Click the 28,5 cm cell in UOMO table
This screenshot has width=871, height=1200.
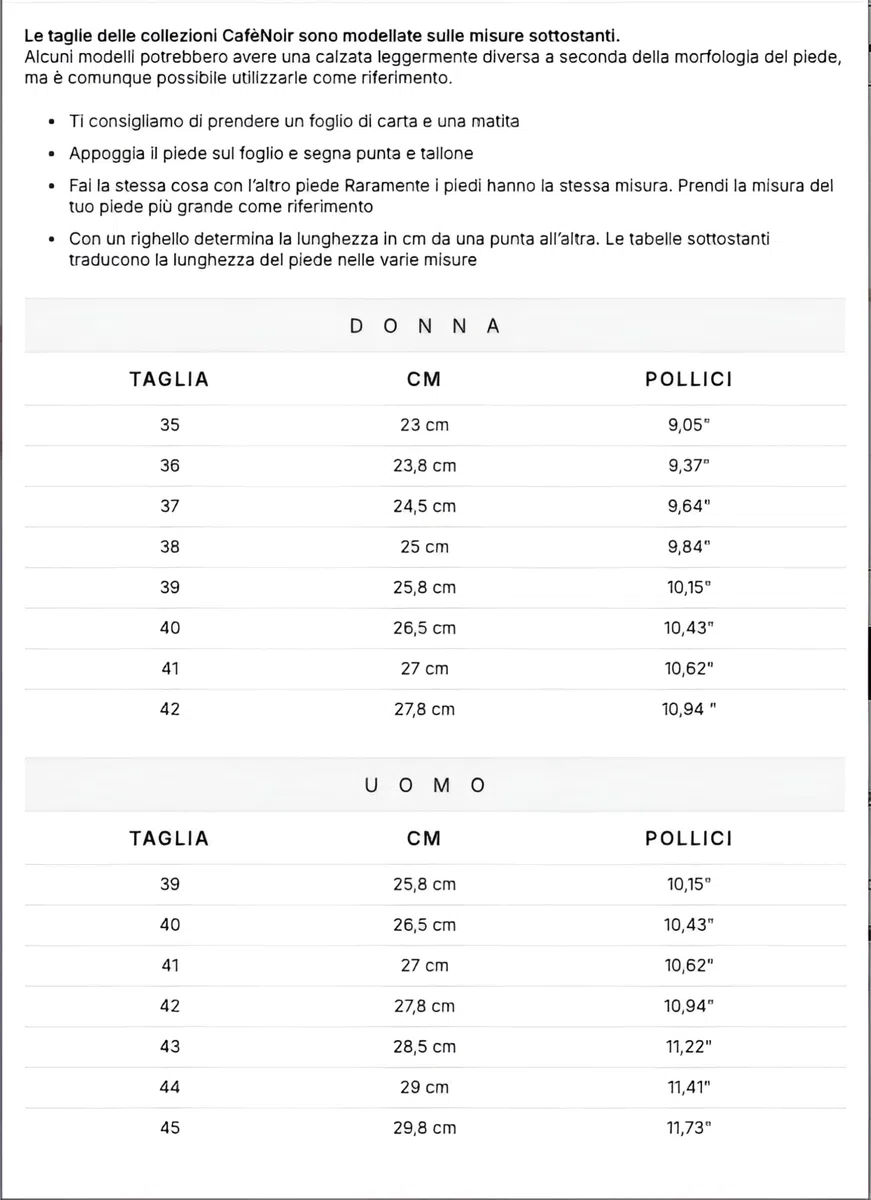424,1046
